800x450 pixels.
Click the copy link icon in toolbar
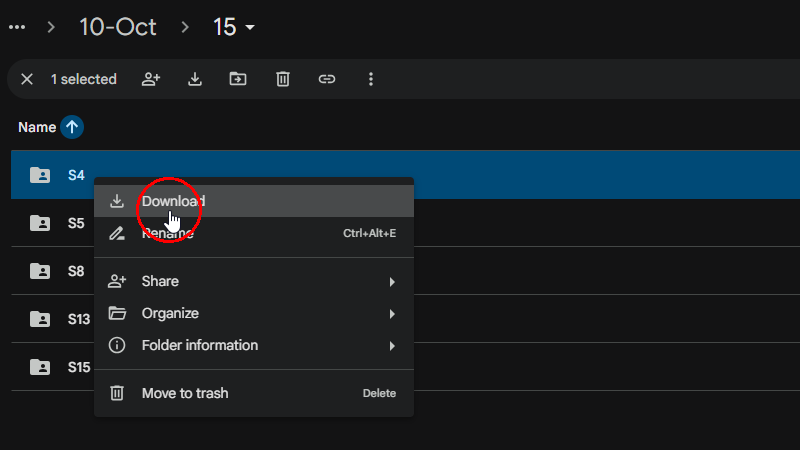coord(327,79)
